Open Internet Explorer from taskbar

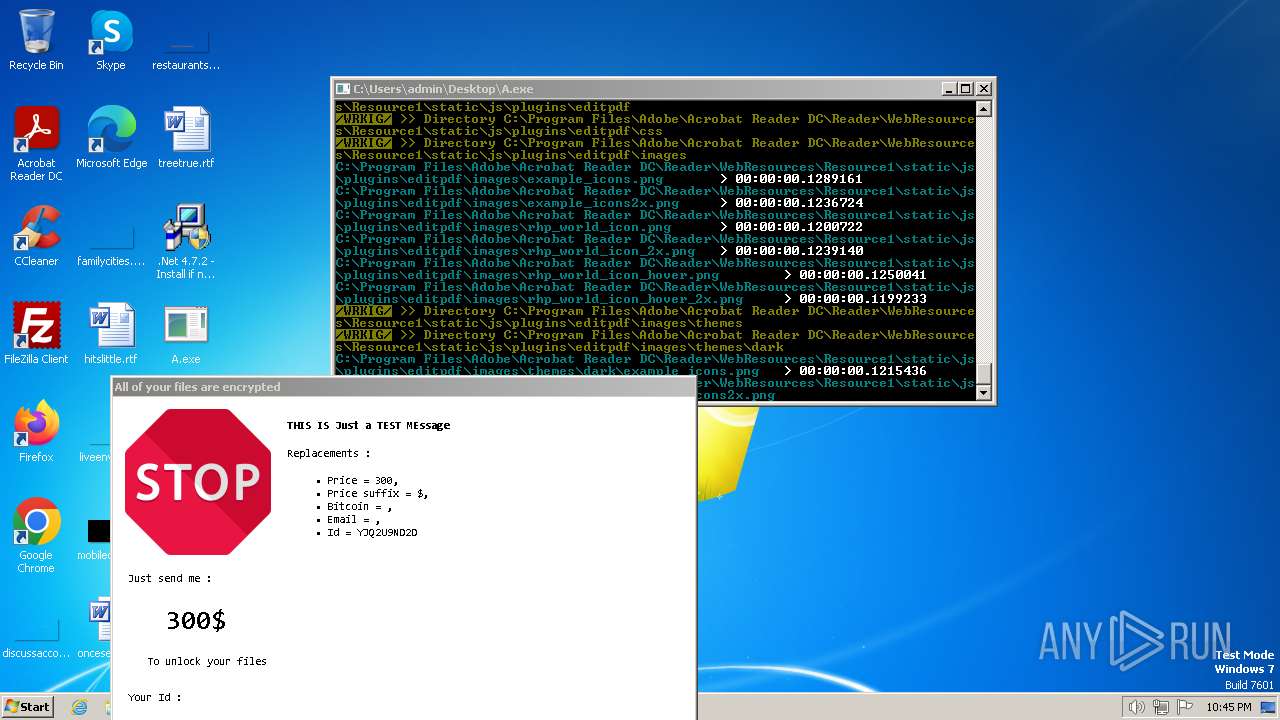coord(79,707)
